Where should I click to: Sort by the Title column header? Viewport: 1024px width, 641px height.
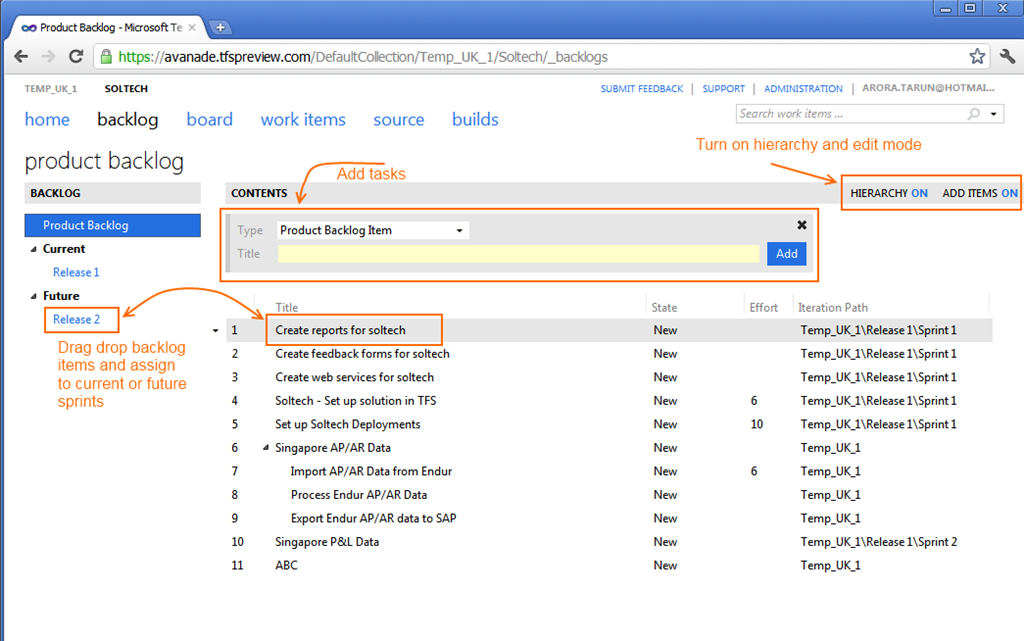pyautogui.click(x=287, y=307)
